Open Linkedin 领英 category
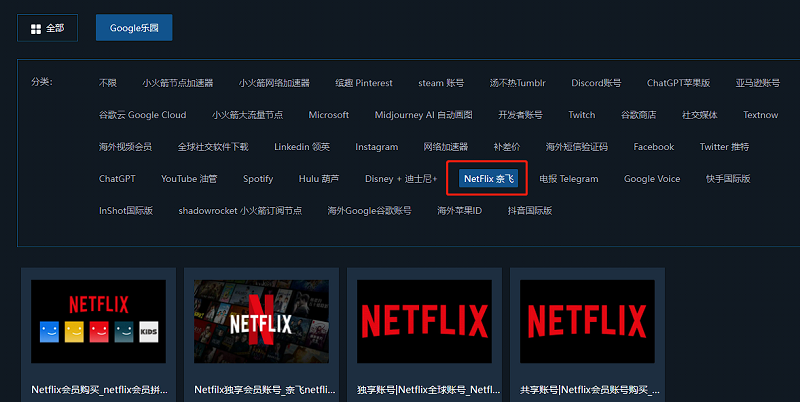The height and width of the screenshot is (402, 800). 302,147
